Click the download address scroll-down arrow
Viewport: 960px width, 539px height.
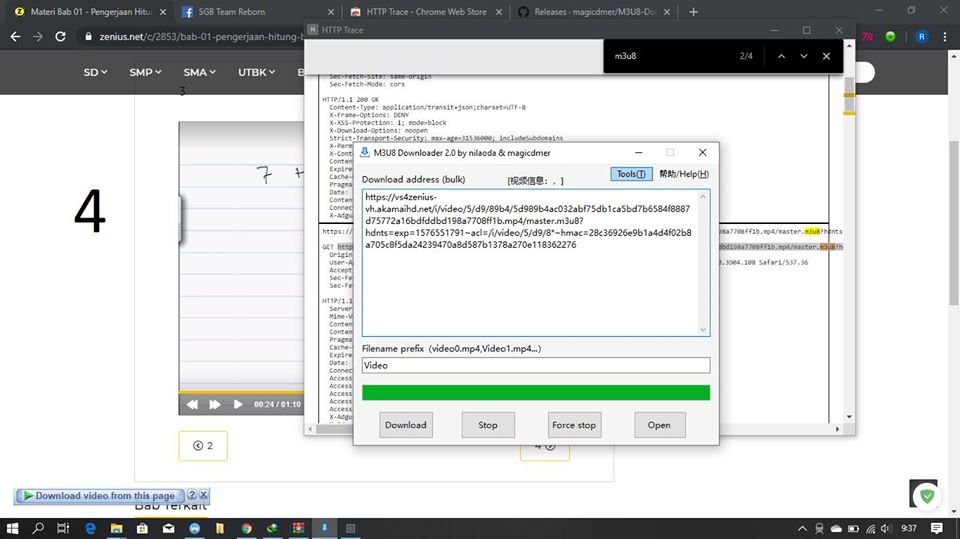[x=703, y=330]
